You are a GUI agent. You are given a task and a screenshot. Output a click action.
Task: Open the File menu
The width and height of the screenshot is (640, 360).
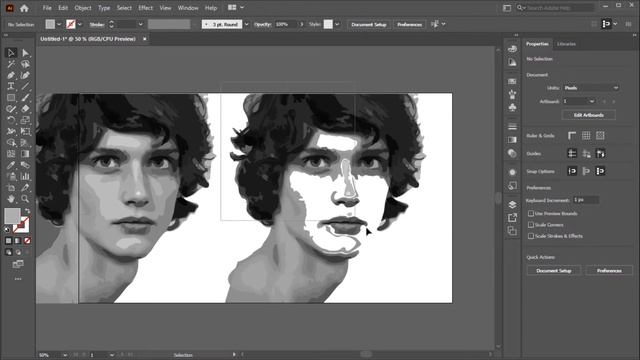coord(47,8)
